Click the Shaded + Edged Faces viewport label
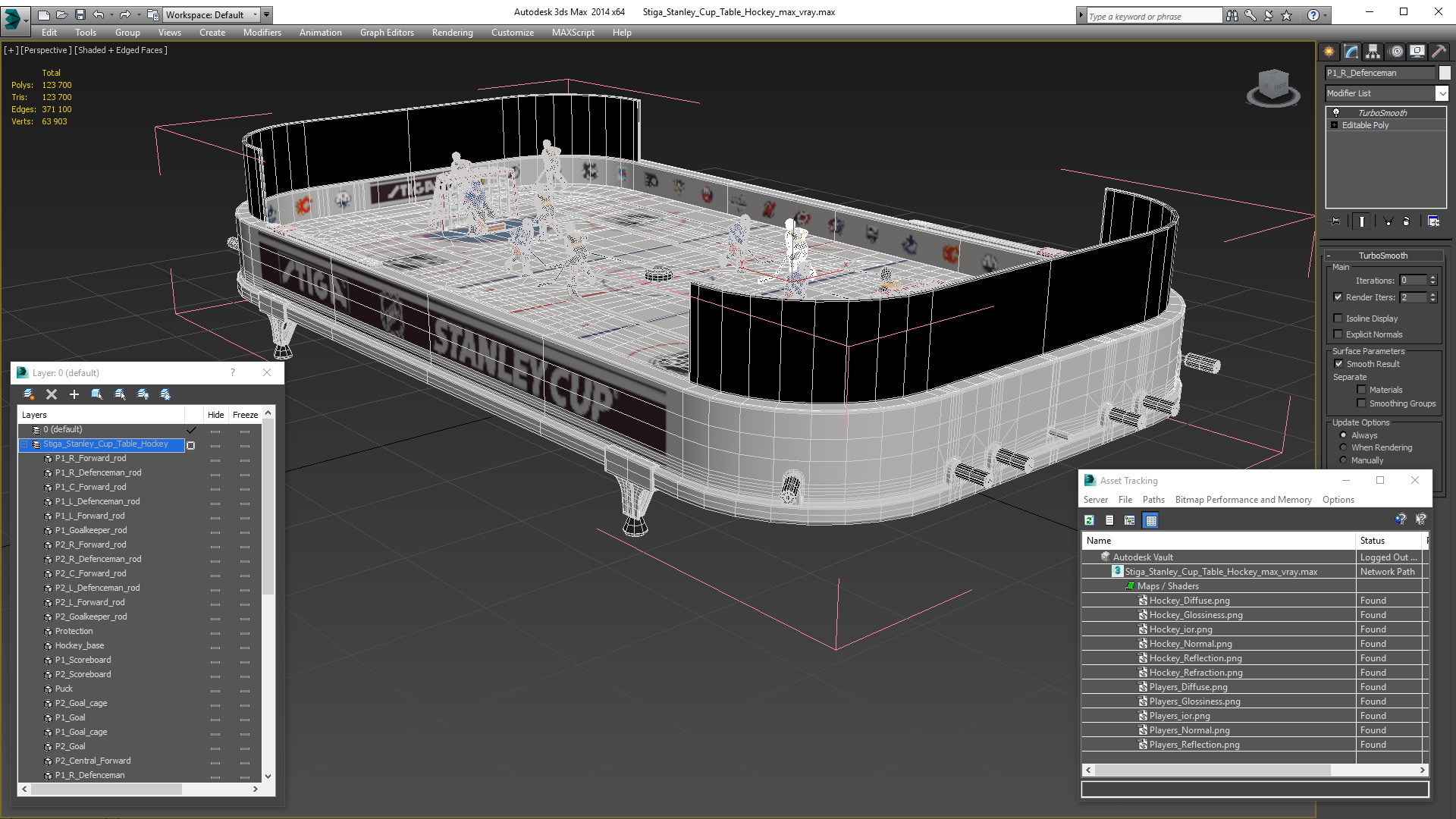1456x819 pixels. [121, 50]
